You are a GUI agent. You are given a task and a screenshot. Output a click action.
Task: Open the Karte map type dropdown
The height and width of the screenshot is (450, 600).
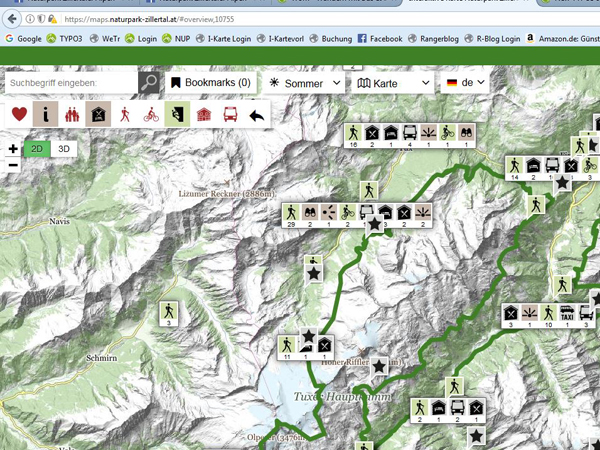394,83
